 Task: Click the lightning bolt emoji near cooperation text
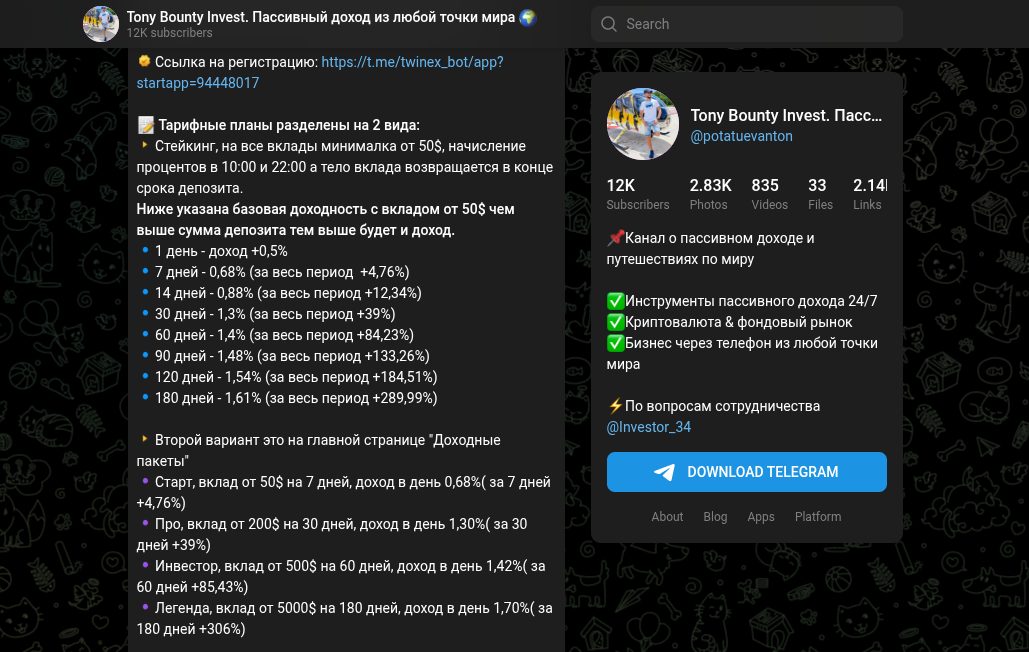click(x=615, y=406)
